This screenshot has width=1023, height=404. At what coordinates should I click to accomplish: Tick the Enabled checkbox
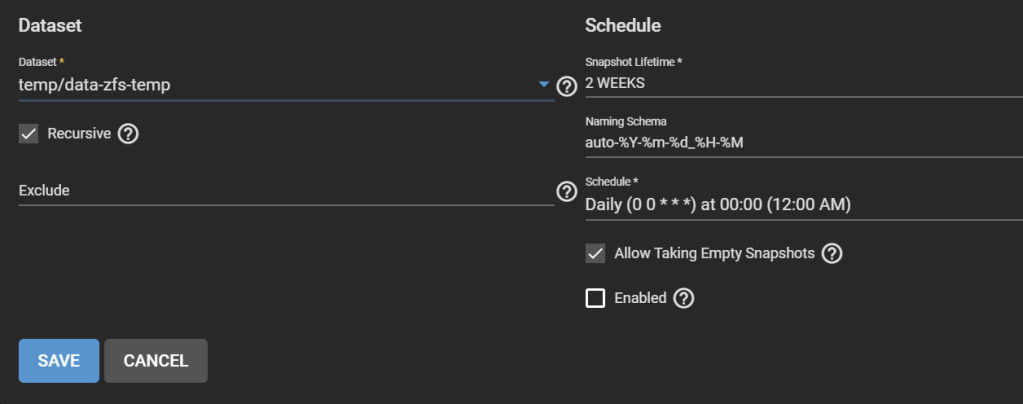coord(596,298)
